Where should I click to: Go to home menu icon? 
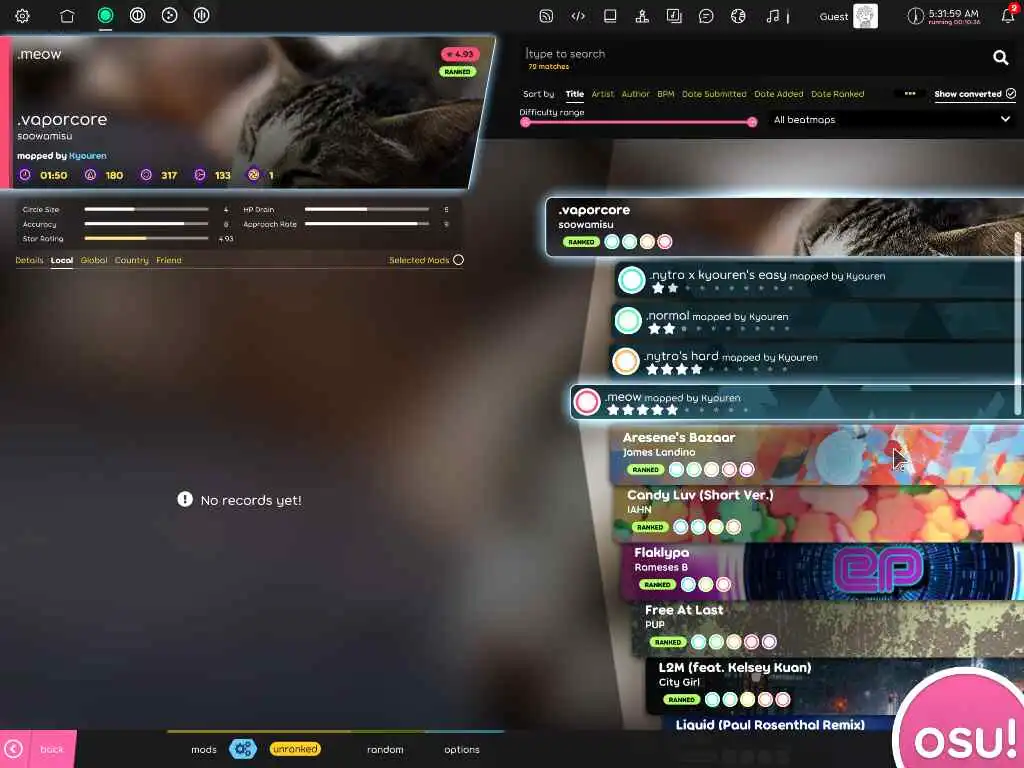[x=67, y=16]
